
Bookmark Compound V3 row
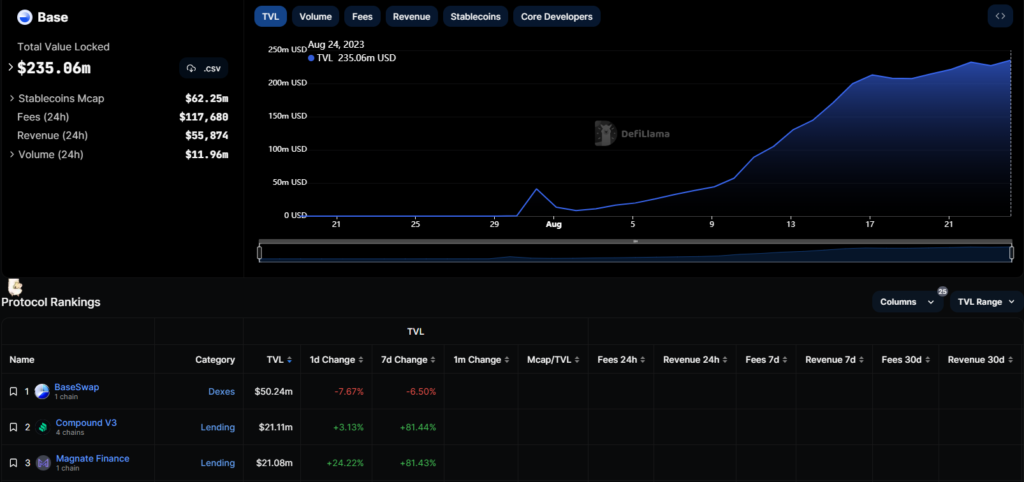(x=13, y=427)
